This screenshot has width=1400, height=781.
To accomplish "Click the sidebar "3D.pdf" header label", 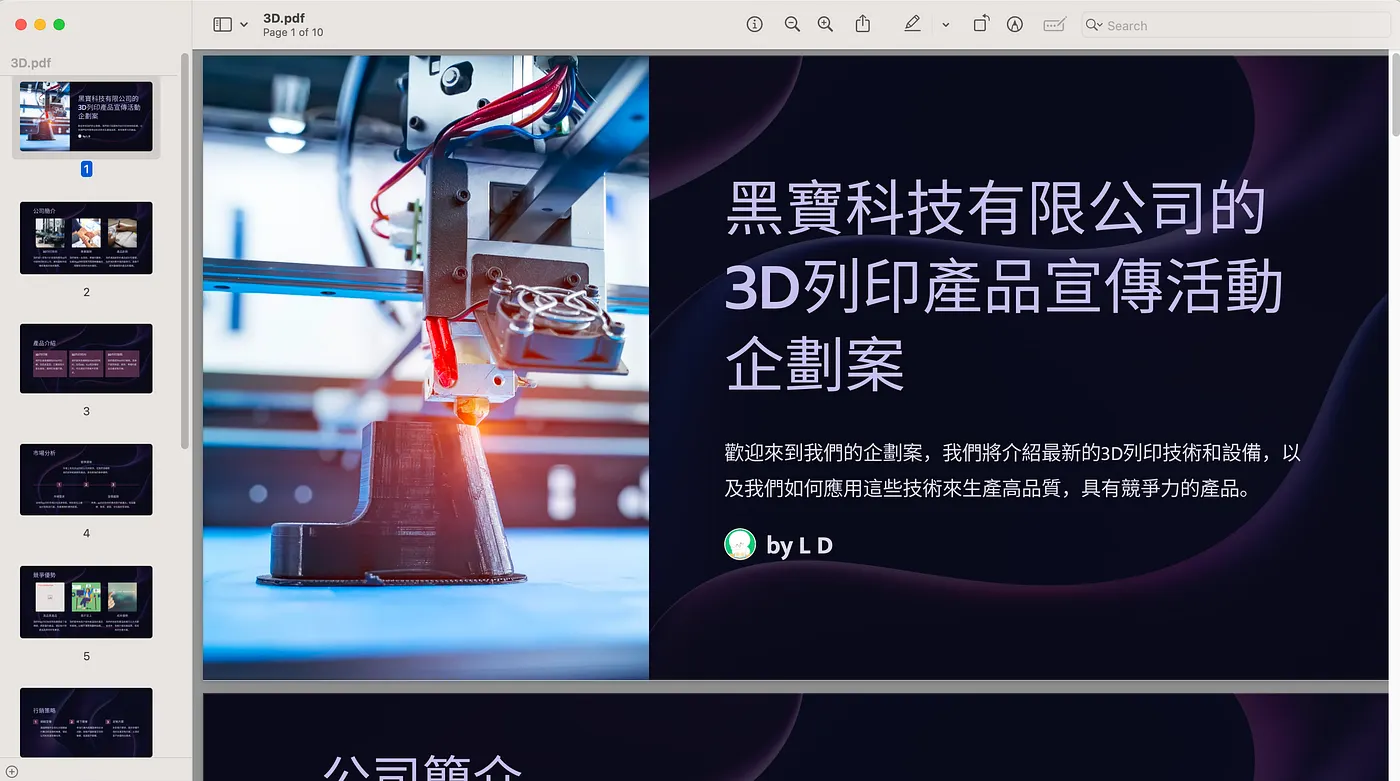I will click(31, 62).
